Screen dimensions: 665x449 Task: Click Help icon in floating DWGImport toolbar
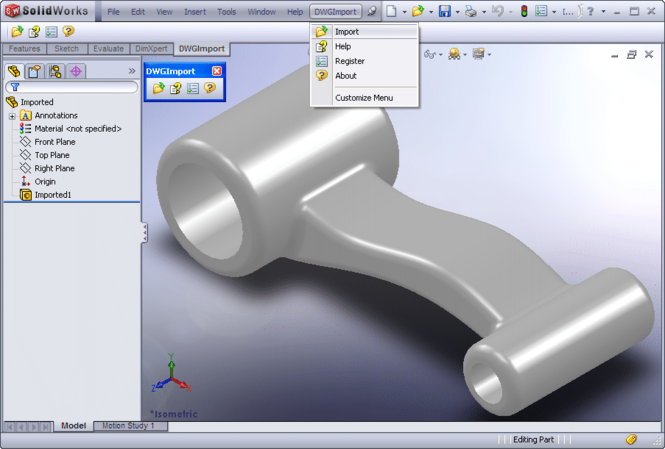point(176,88)
